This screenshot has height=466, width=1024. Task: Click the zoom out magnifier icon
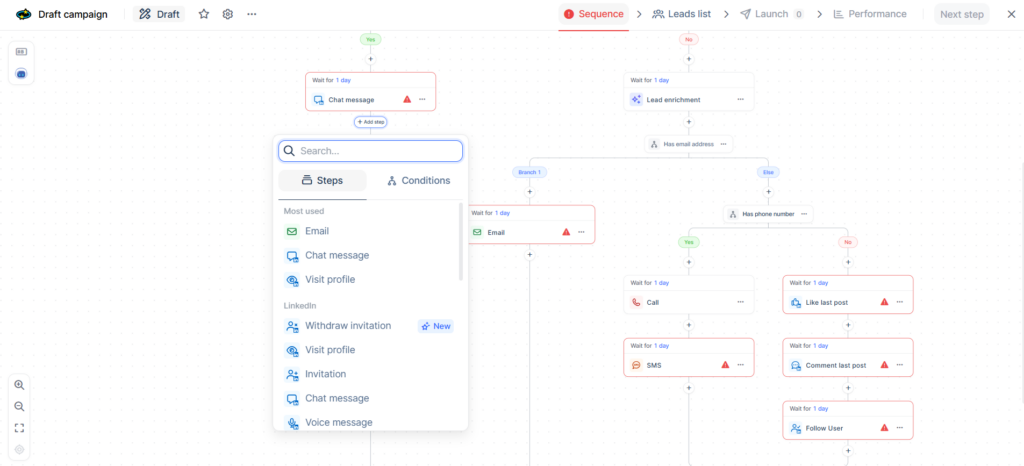20,407
